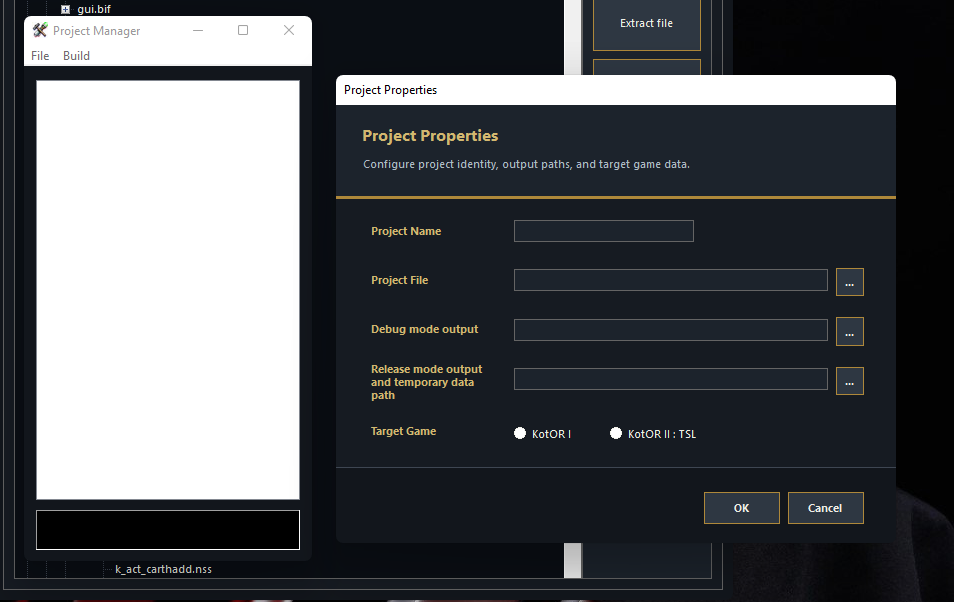Screen dimensions: 954x602
Task: Expand the gui.bif tree node
Action: click(x=65, y=9)
